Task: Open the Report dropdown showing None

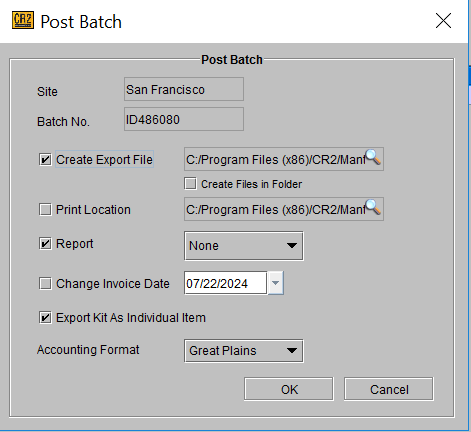Action: (244, 246)
